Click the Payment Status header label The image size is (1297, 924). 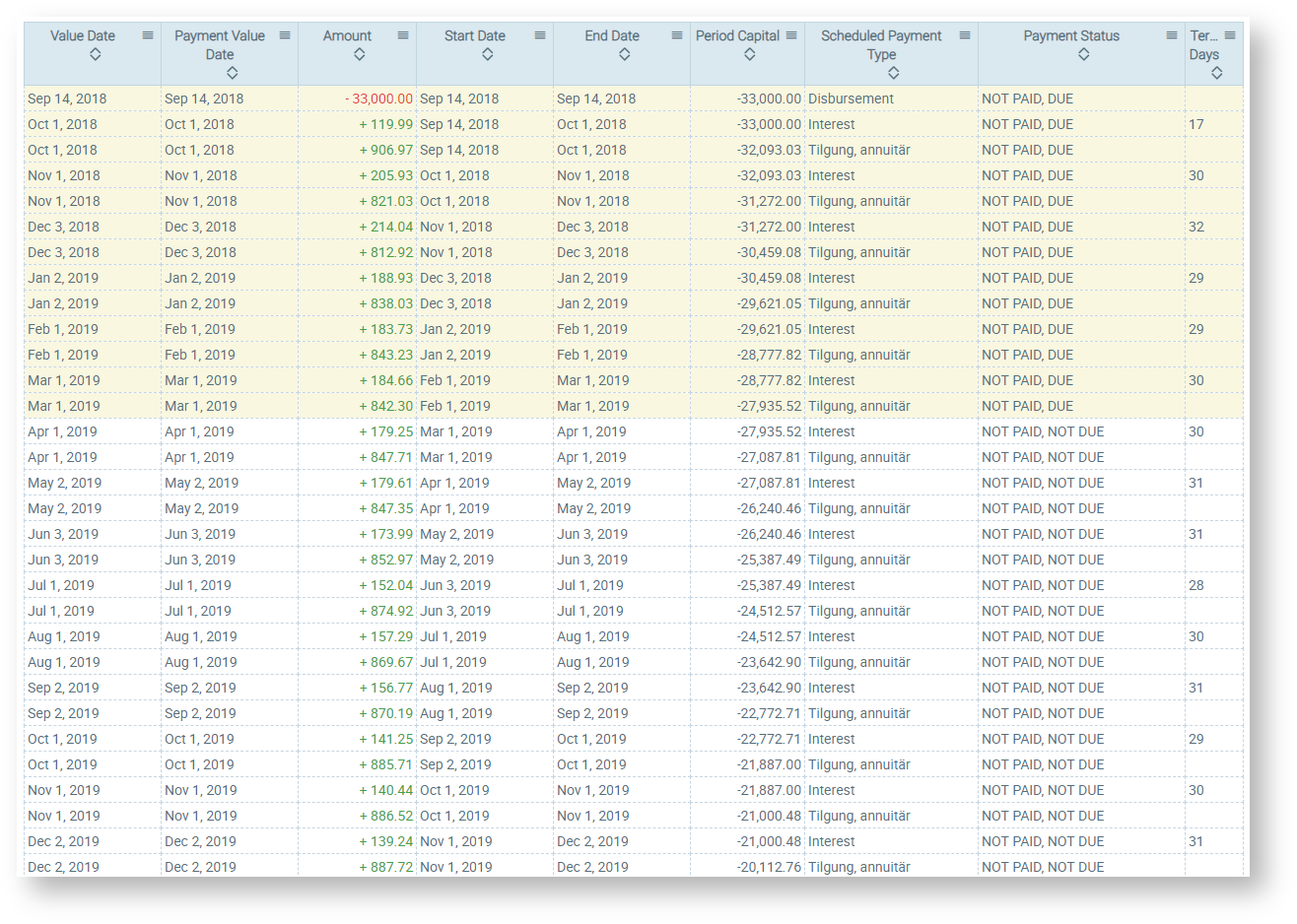pyautogui.click(x=1071, y=35)
